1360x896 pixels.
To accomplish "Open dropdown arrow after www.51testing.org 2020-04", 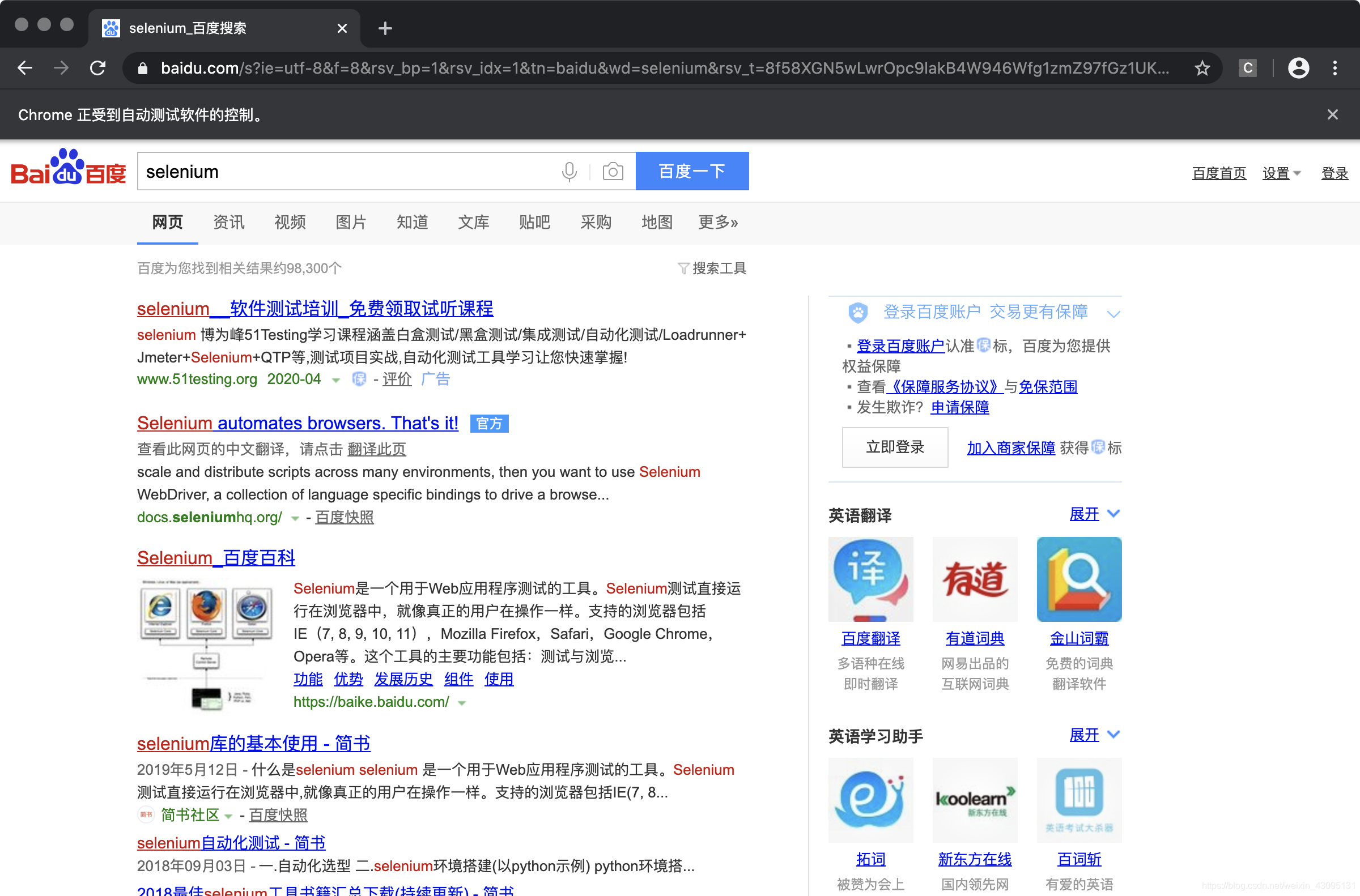I will [336, 380].
